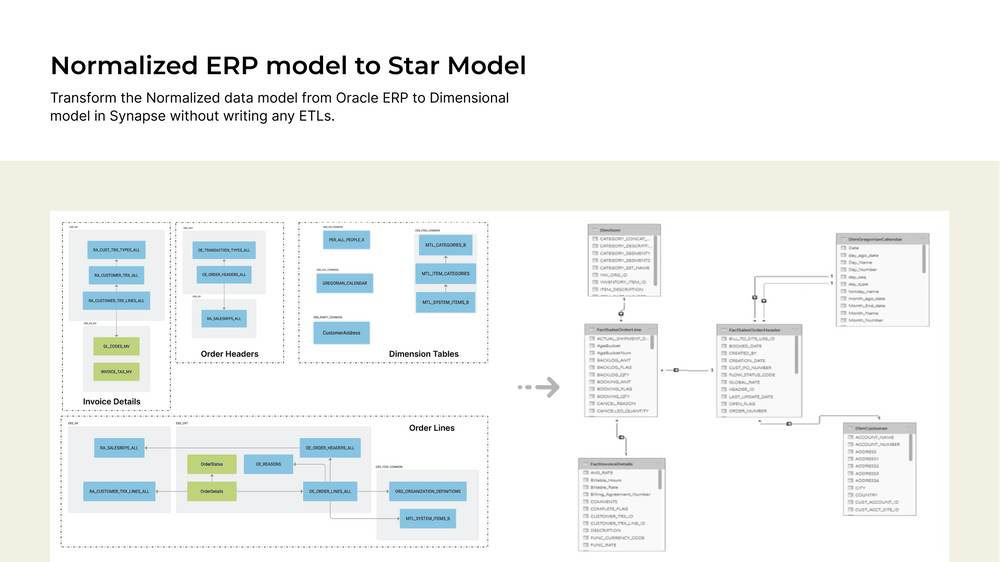1000x562 pixels.
Task: Select MTL_SYSTEM_ITEMS_B in Dimension Tables group
Action: pos(445,302)
